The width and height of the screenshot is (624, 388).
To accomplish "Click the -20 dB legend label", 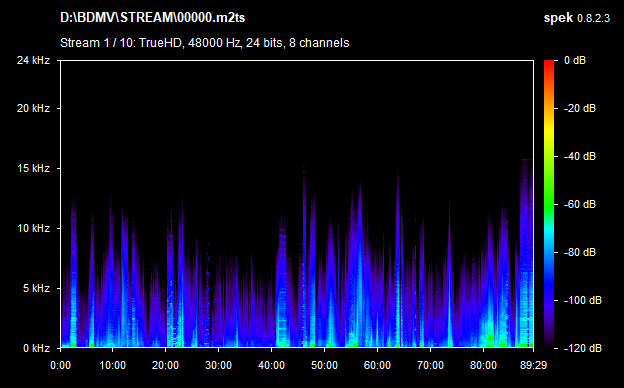I will (x=580, y=108).
